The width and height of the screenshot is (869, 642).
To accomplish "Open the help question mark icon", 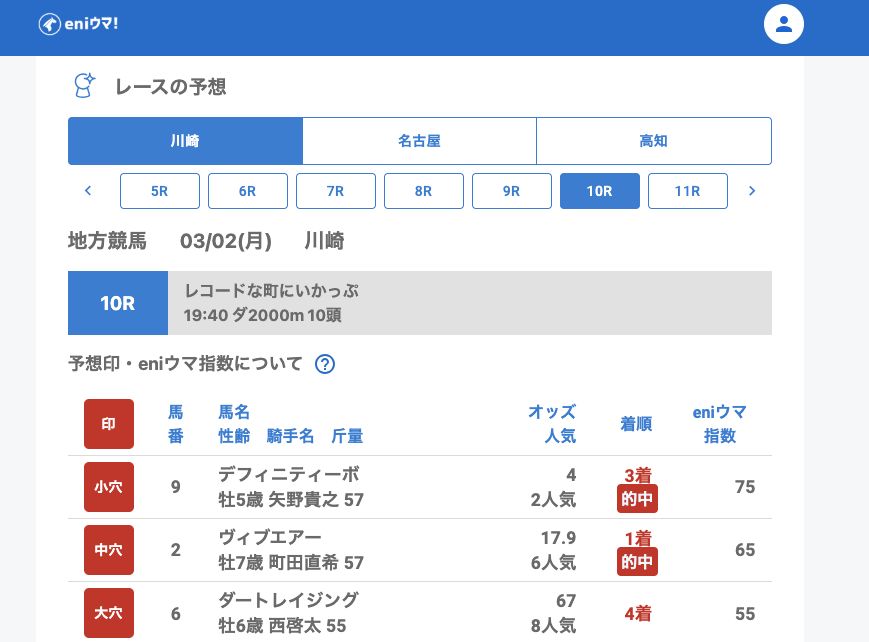I will [x=324, y=364].
